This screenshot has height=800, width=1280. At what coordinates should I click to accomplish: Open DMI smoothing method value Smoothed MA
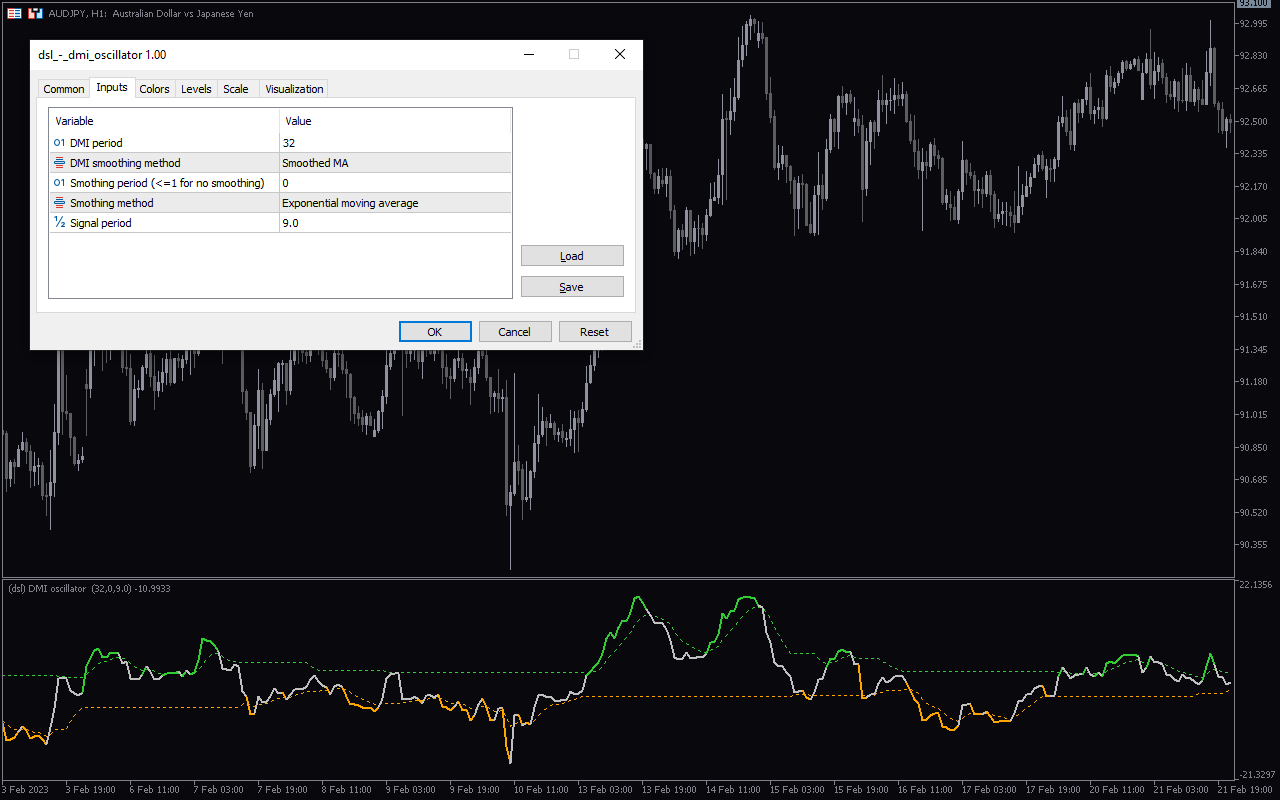click(395, 163)
